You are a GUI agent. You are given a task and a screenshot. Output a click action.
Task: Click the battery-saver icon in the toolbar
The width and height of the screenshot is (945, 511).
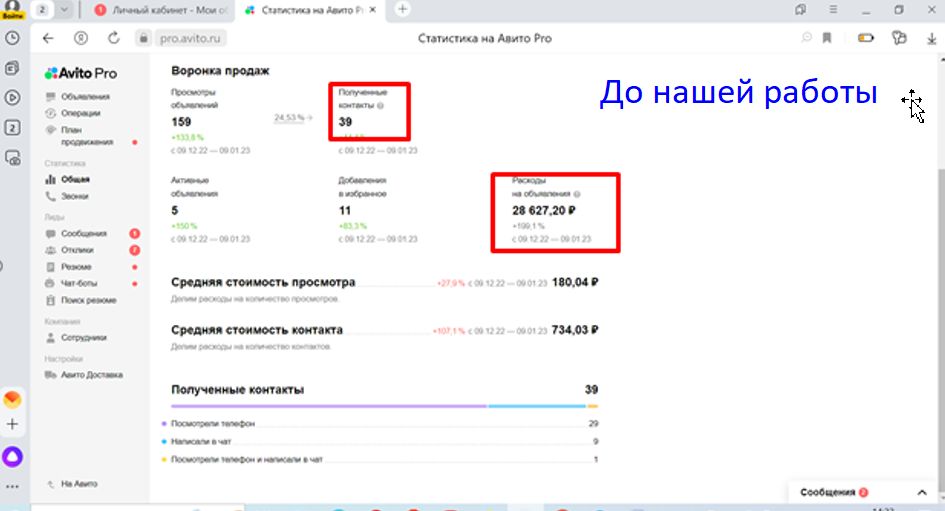coord(865,38)
